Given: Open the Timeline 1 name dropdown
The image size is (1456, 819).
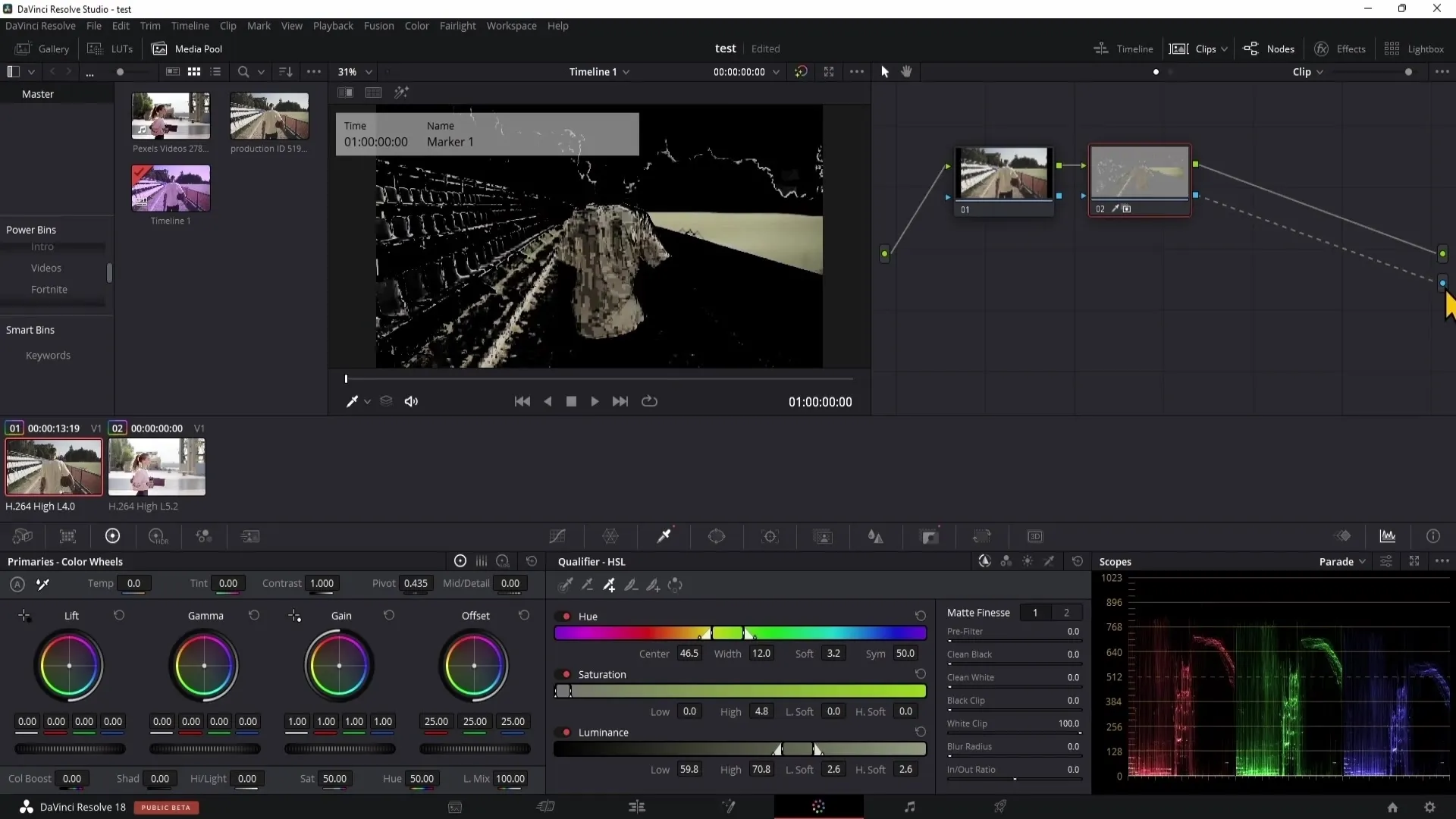Looking at the screenshot, I should [599, 72].
